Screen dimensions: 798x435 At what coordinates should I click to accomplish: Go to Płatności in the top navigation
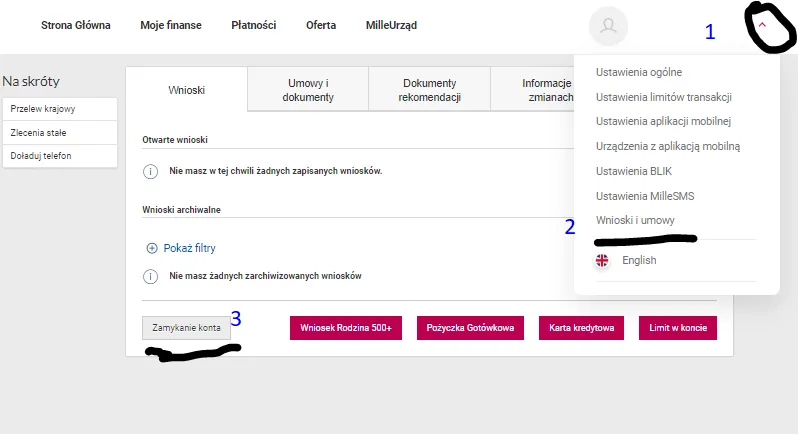253,25
